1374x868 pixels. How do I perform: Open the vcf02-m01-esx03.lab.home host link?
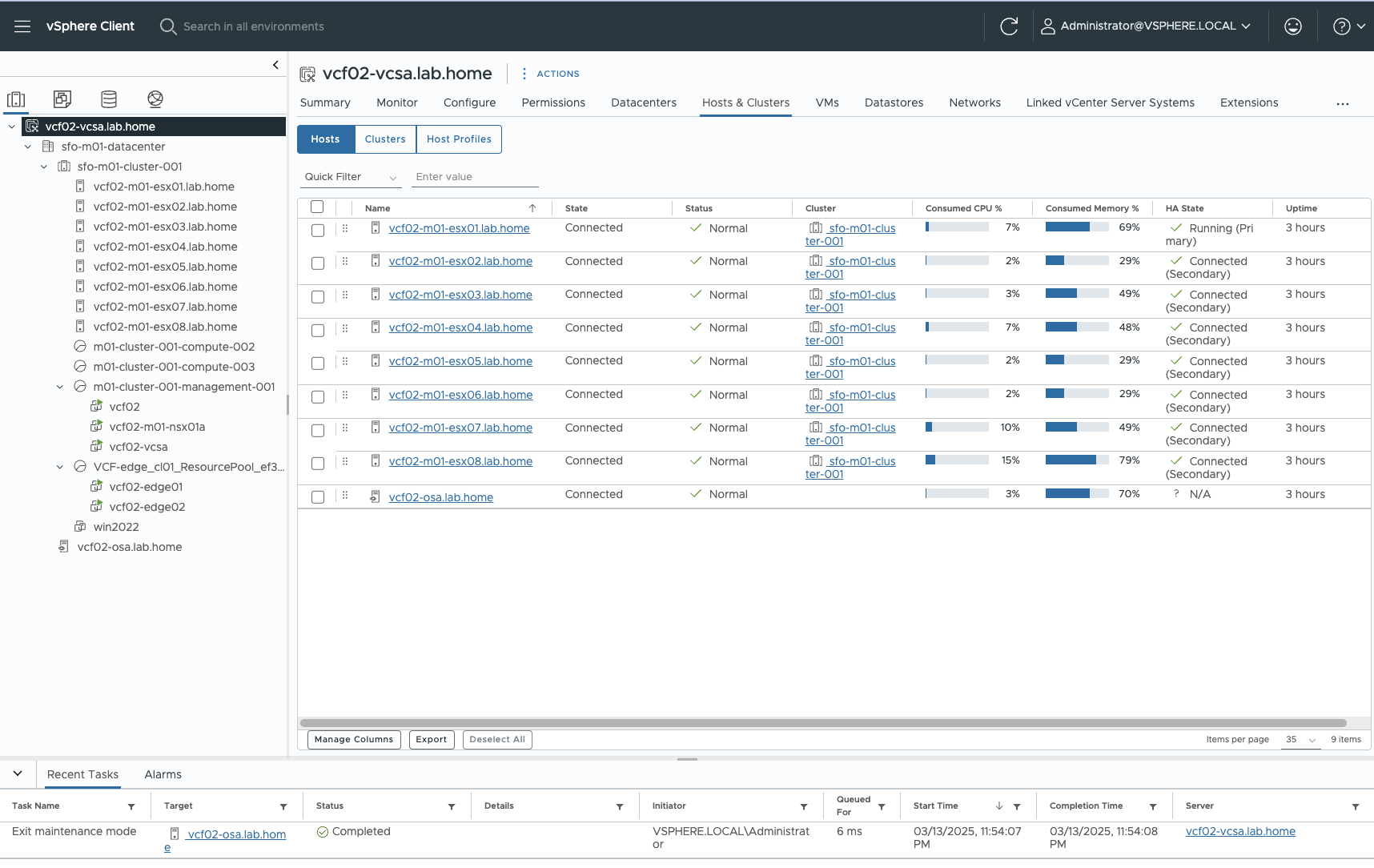pyautogui.click(x=460, y=295)
